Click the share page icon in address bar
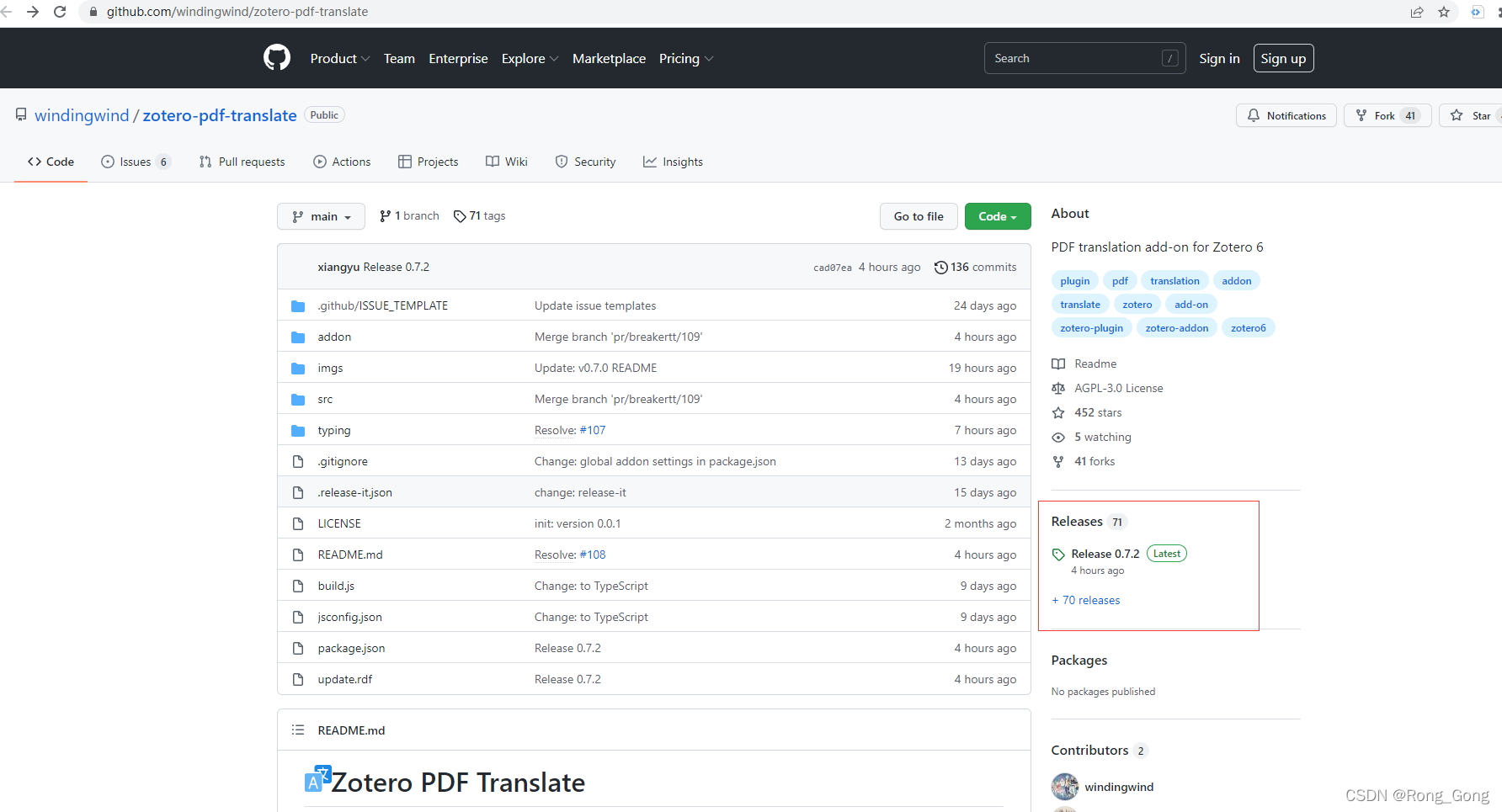The width and height of the screenshot is (1502, 812). pos(1417,12)
